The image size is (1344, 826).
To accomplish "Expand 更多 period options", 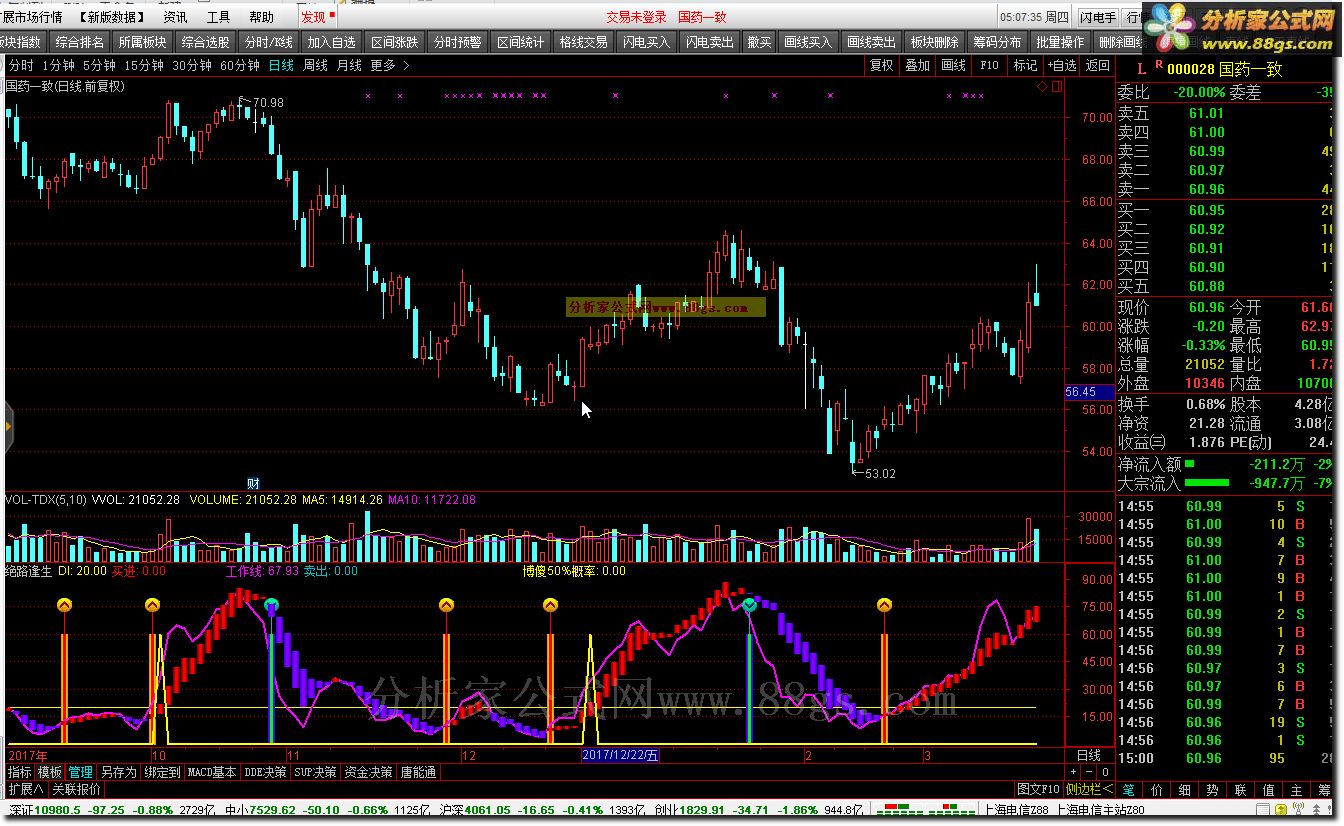I will click(389, 66).
